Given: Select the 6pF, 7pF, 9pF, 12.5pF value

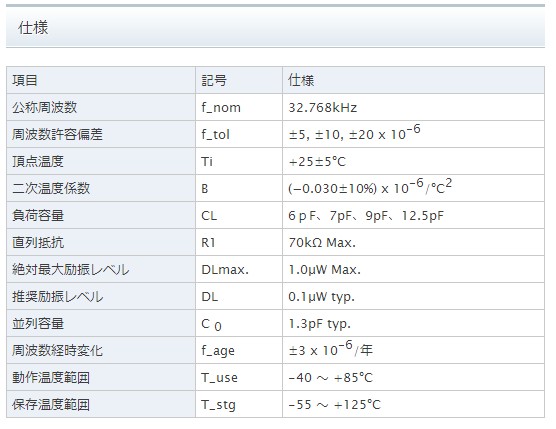Looking at the screenshot, I should tap(366, 216).
